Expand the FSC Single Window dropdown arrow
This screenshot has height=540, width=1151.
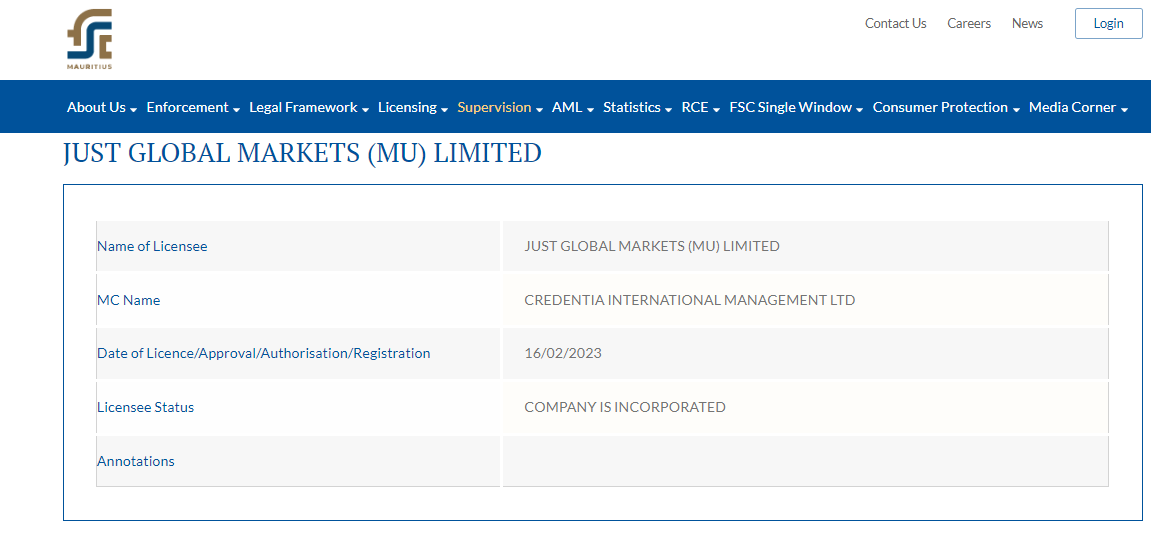click(x=860, y=109)
